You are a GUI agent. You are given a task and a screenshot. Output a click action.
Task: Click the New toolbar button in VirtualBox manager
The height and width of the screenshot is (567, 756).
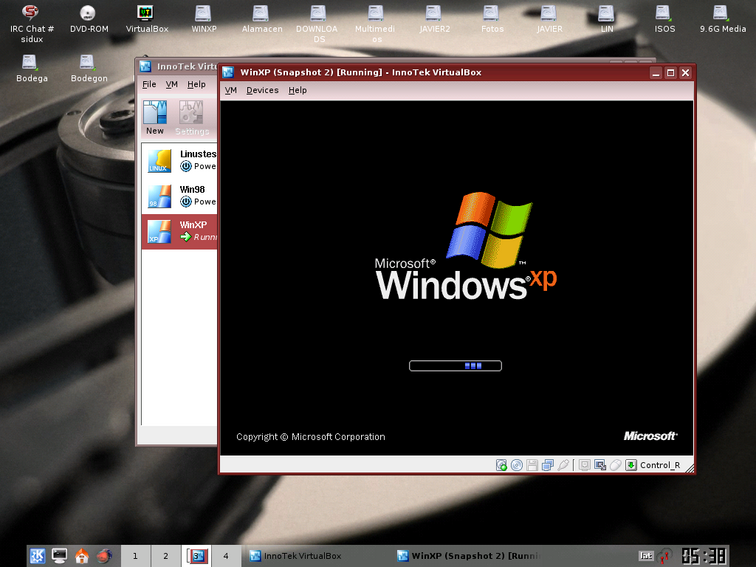(x=155, y=118)
